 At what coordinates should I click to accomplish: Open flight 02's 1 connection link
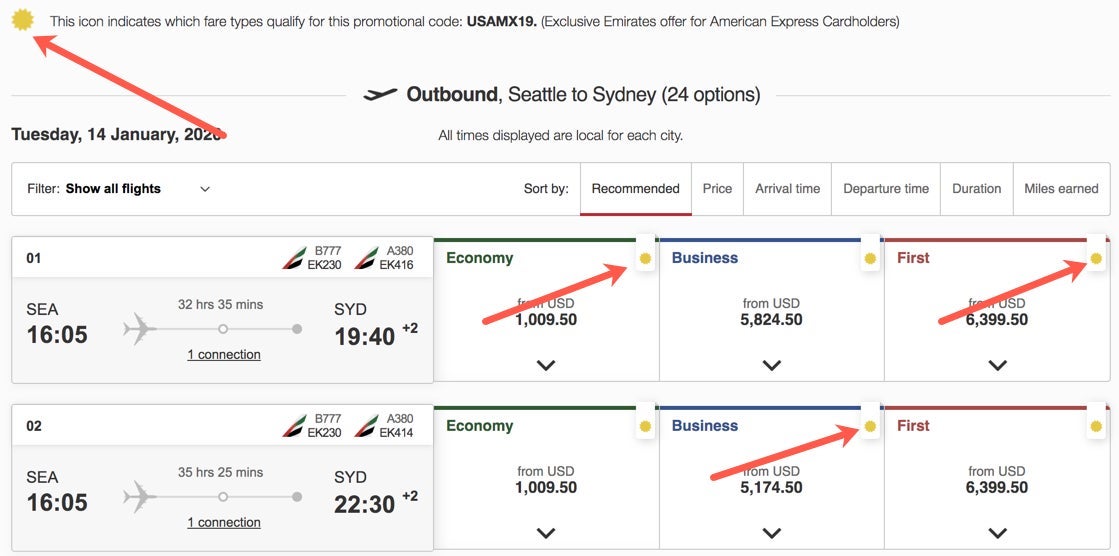[x=224, y=523]
